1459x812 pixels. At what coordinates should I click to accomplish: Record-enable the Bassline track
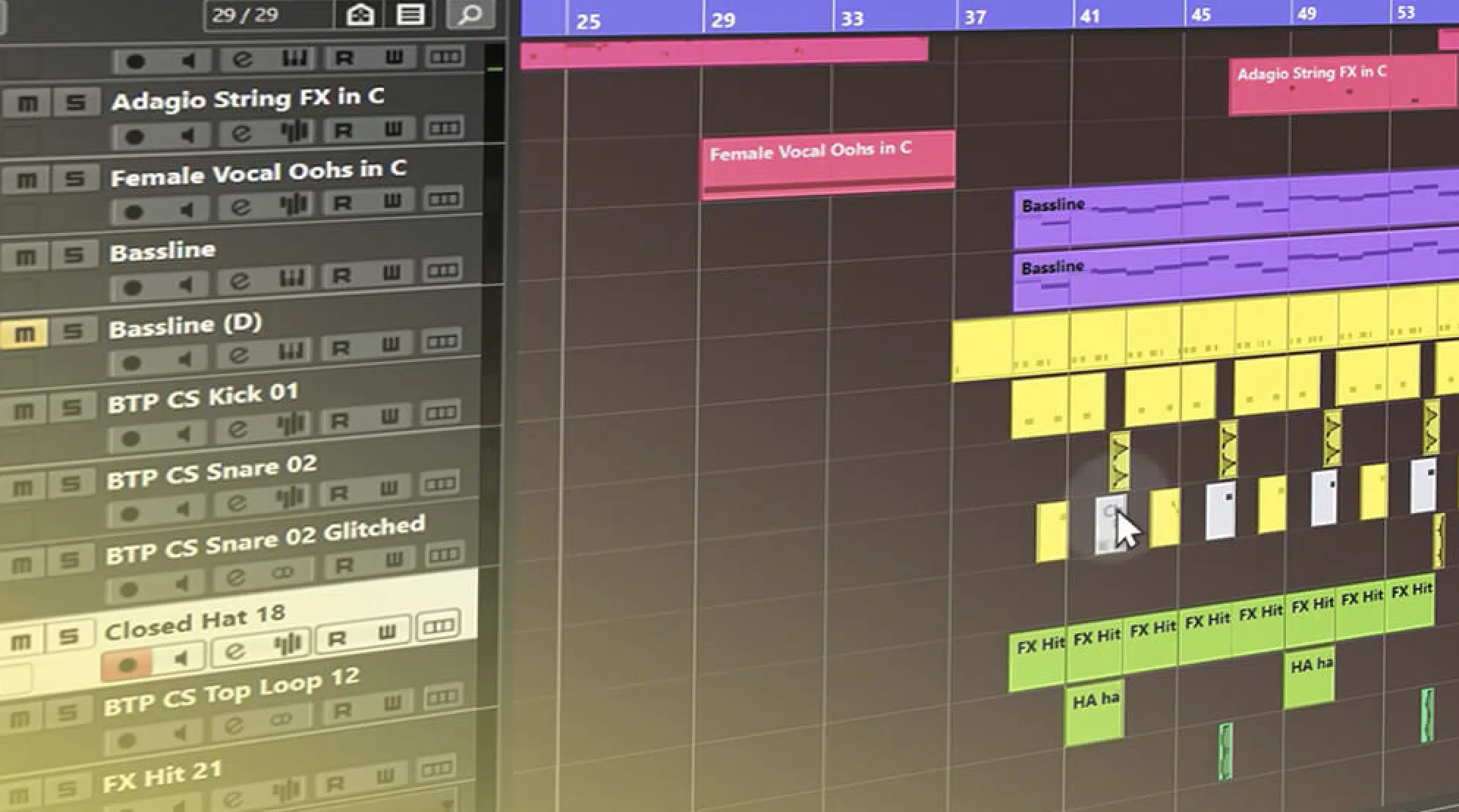tap(132, 287)
